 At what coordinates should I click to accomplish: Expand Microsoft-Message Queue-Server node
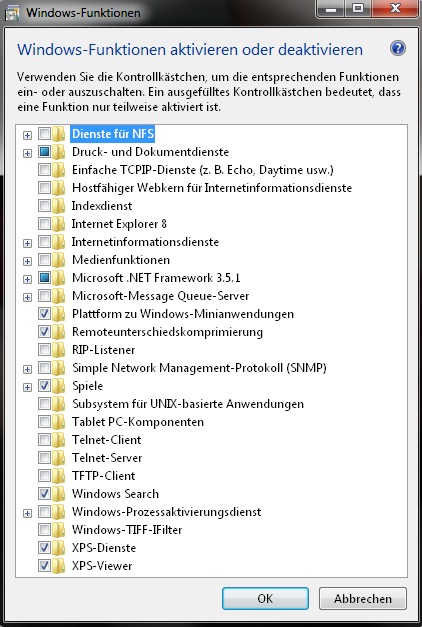click(27, 298)
